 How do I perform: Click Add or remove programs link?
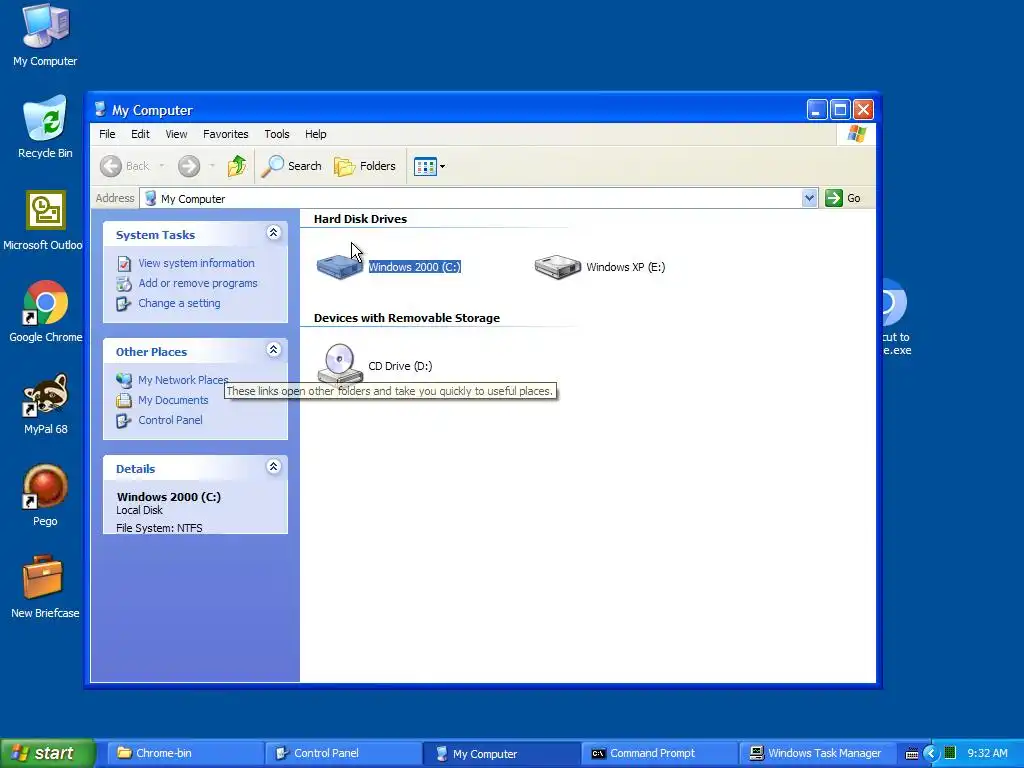(x=198, y=283)
